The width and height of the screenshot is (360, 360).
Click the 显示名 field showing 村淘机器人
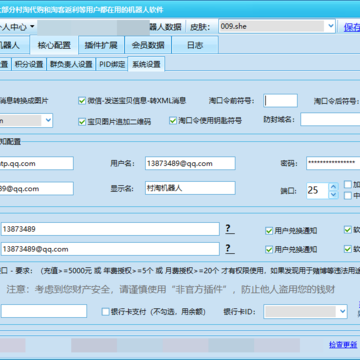point(190,188)
